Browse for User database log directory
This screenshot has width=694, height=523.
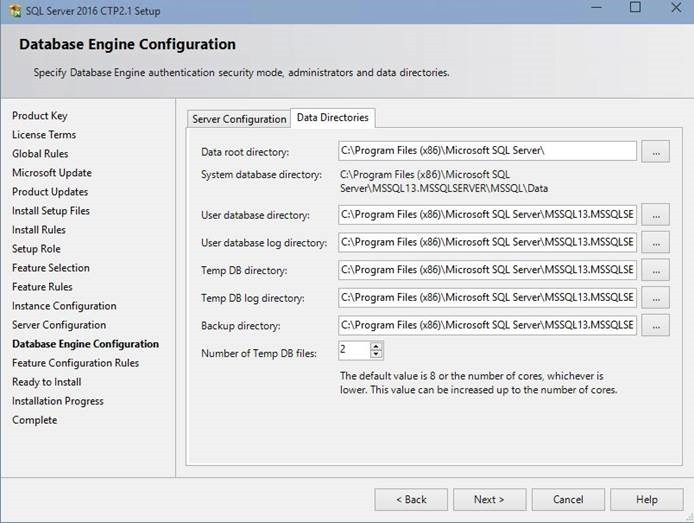coord(655,242)
